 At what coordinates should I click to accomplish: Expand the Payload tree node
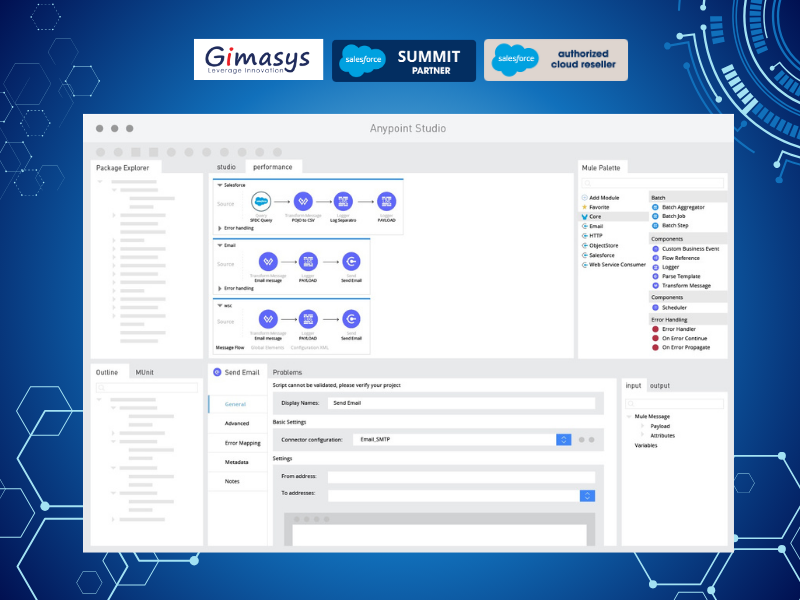pyautogui.click(x=641, y=426)
